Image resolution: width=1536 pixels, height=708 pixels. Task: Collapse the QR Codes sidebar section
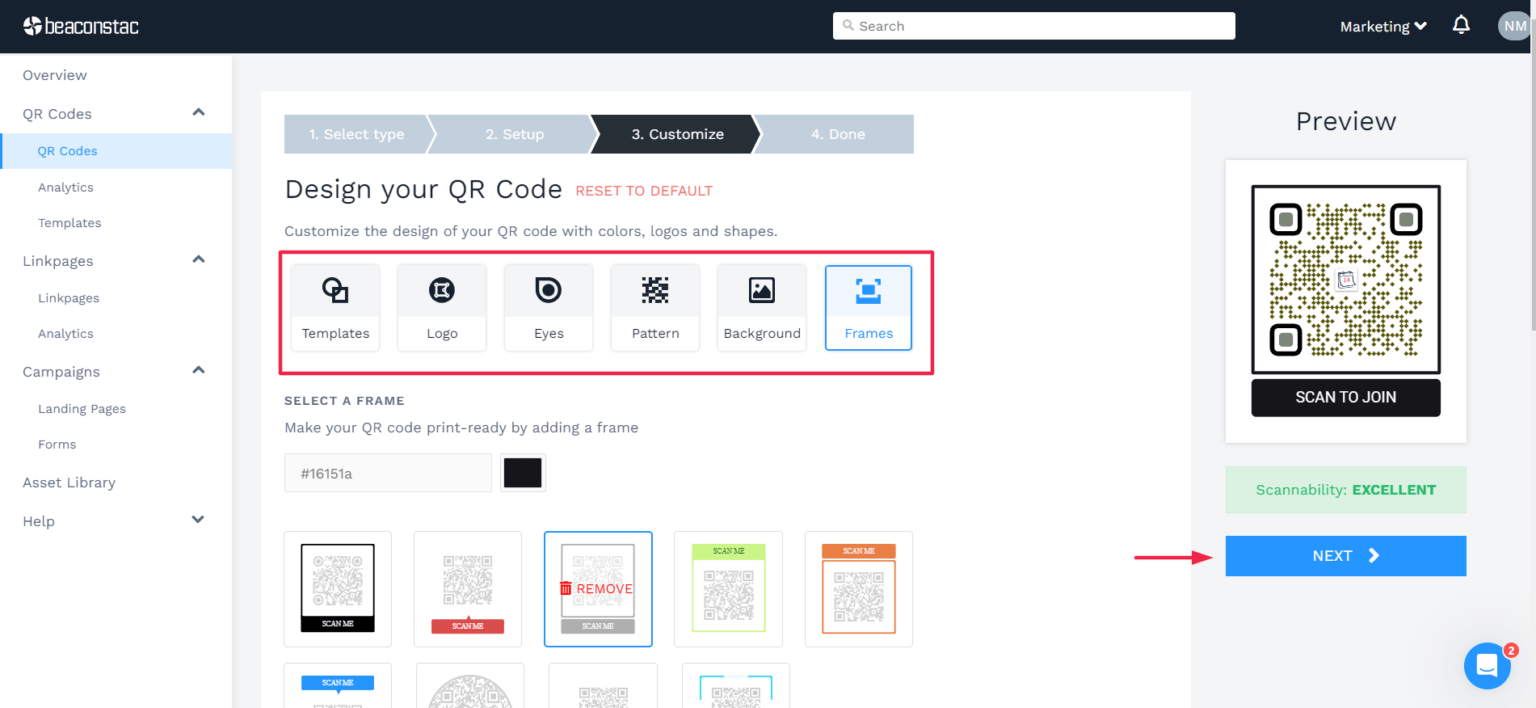pyautogui.click(x=198, y=113)
